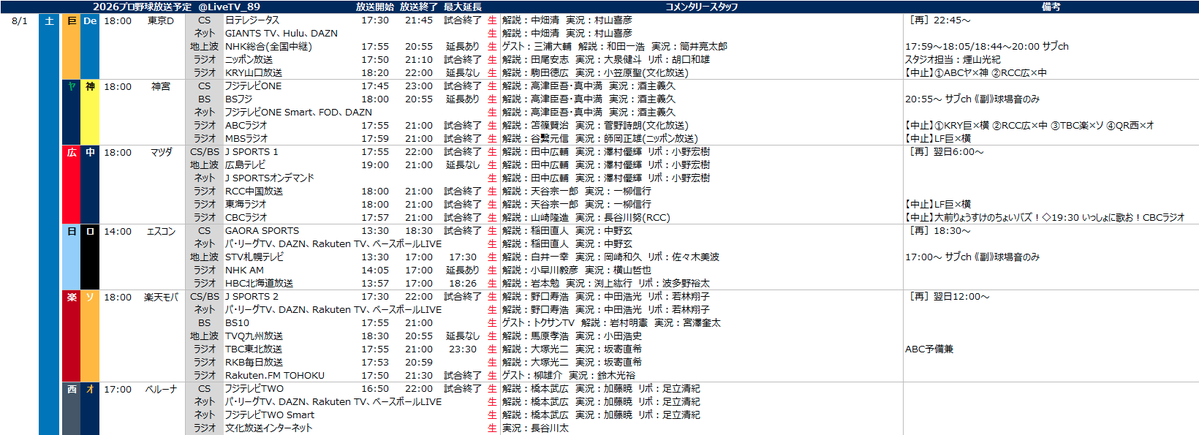Viewport: 1199px width, 435px height.
Task: Click the remark '［再］翌日12:00～'
Action: [x=948, y=297]
